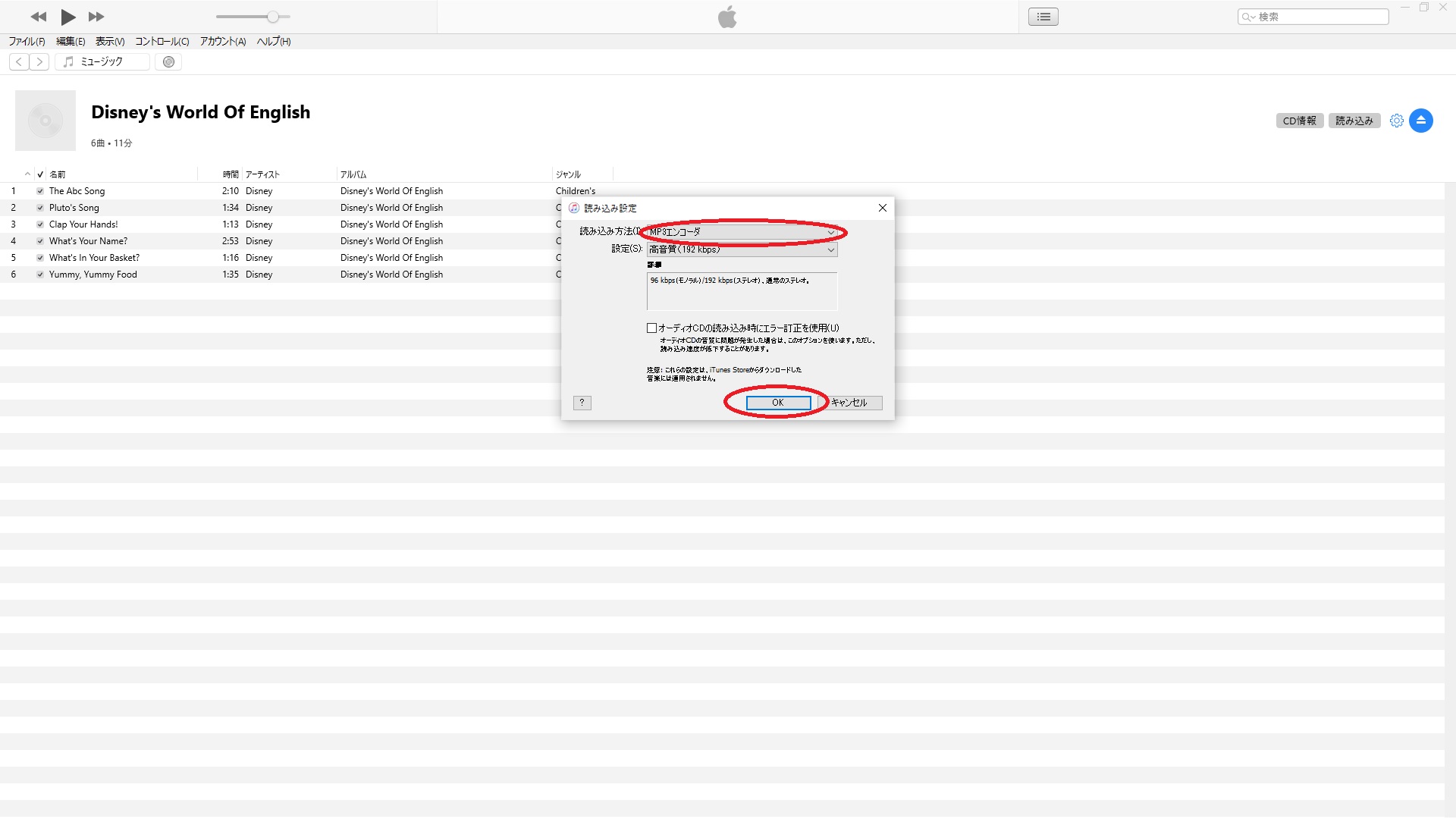Toggle the select-all checkmark column header

(40, 174)
